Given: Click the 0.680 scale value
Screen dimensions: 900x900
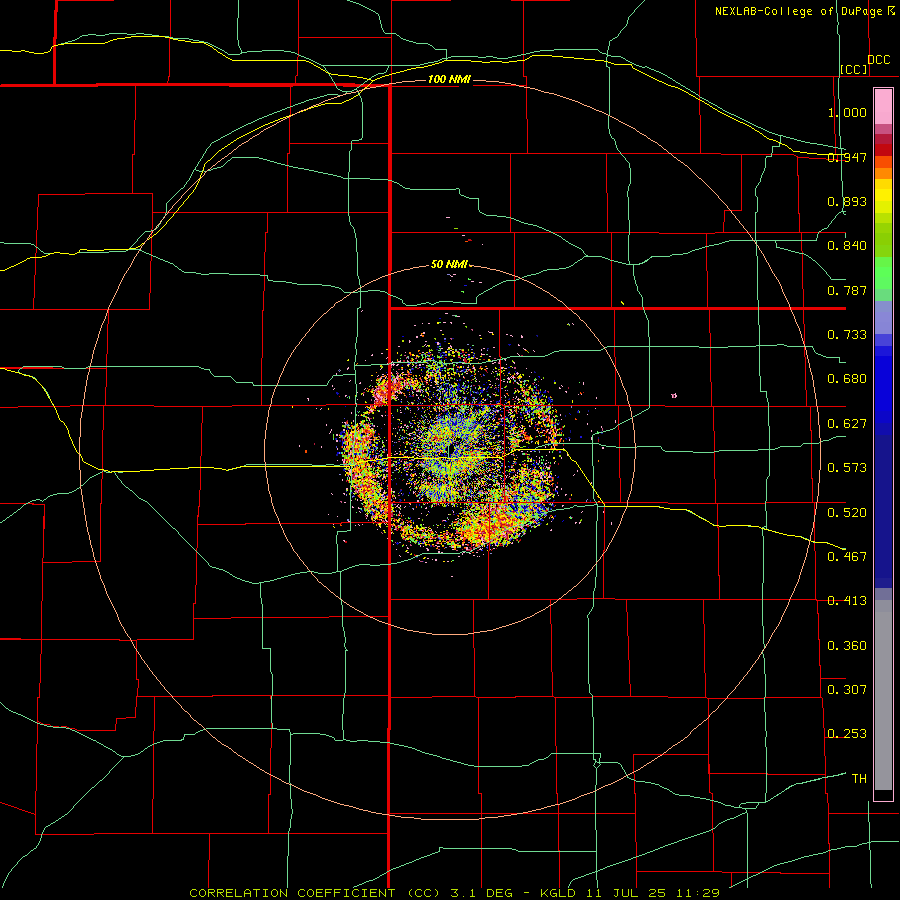Looking at the screenshot, I should coord(847,379).
